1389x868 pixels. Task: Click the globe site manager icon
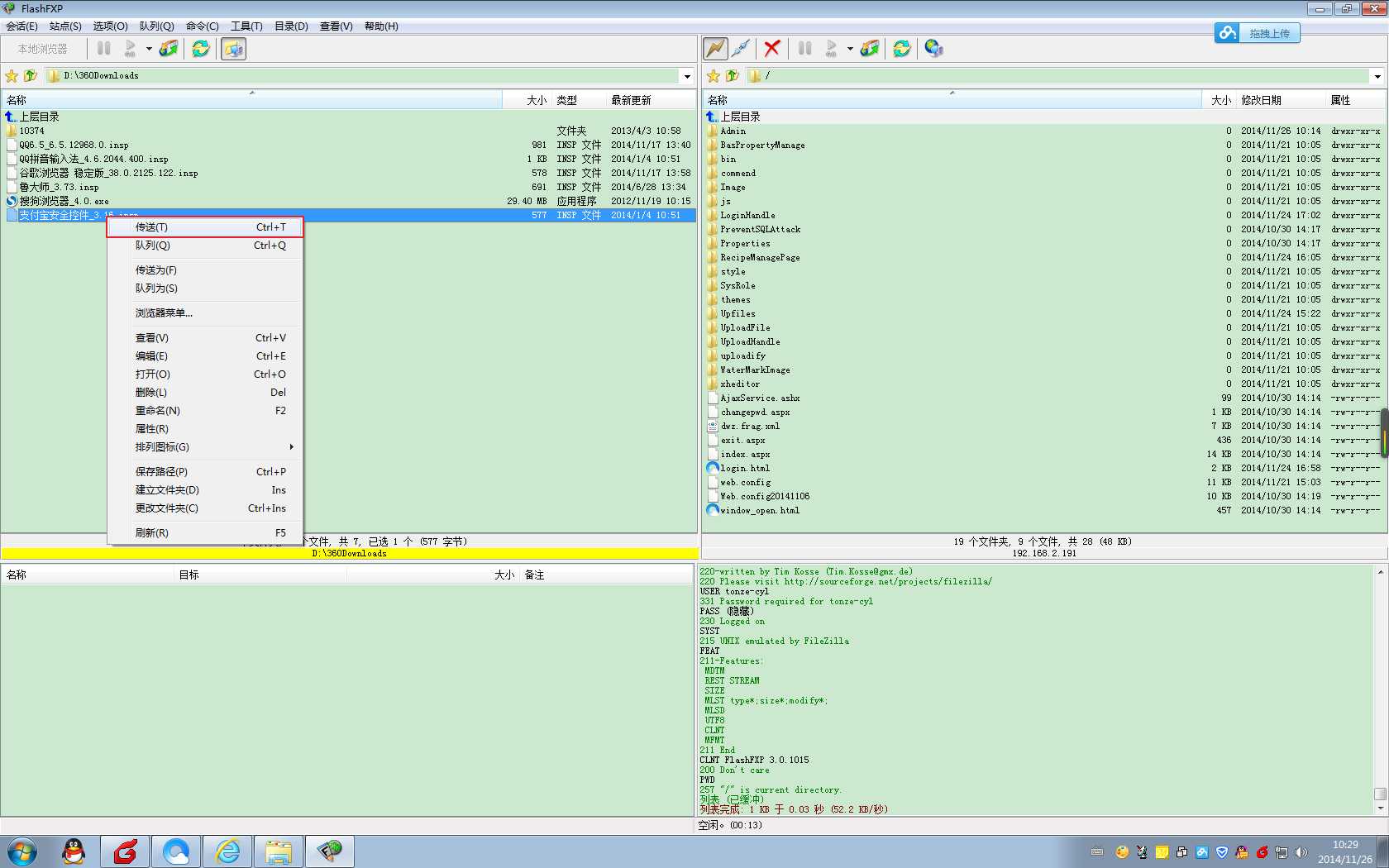(934, 49)
